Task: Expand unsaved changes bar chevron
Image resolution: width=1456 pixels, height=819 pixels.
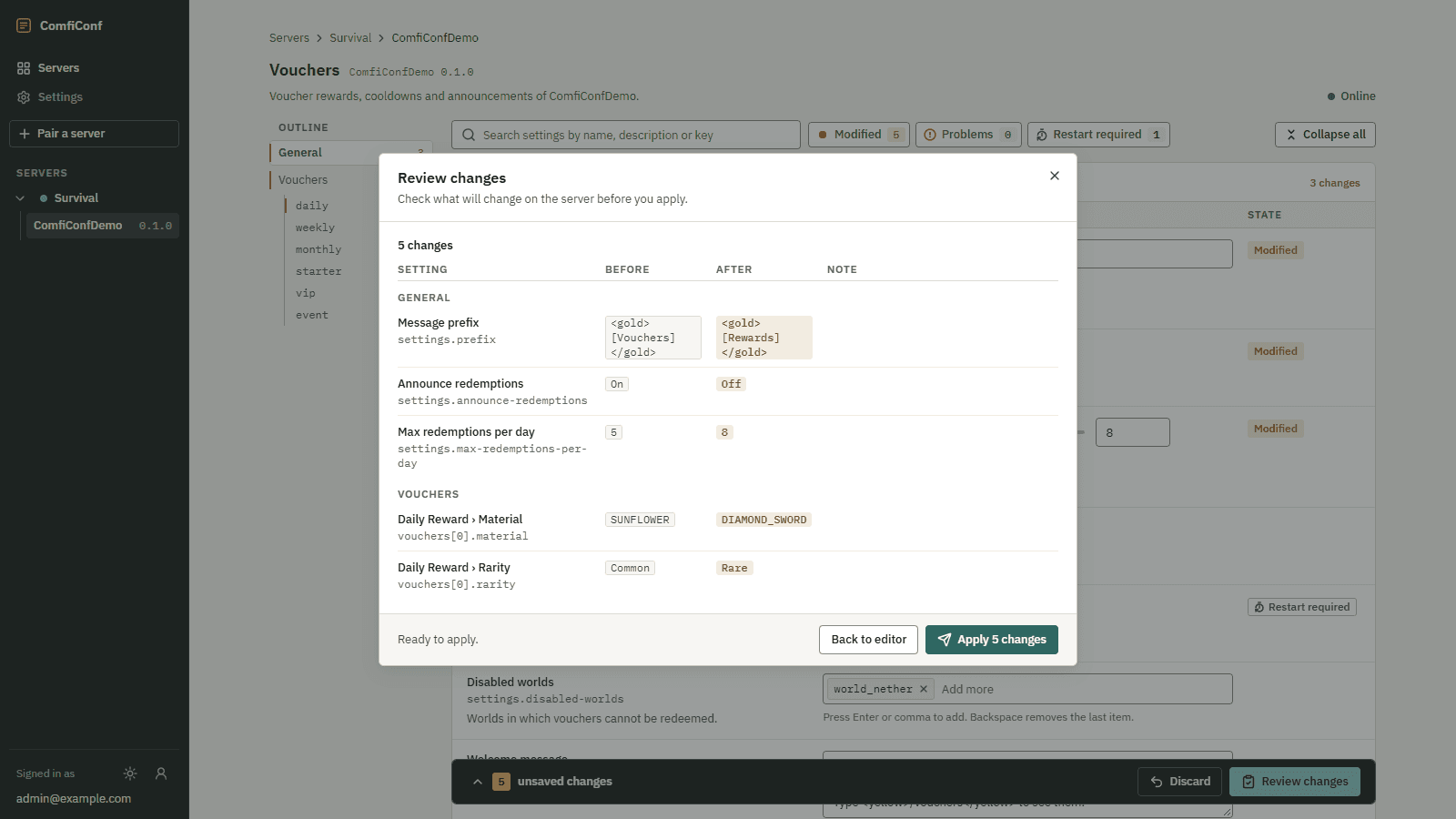Action: point(478,782)
